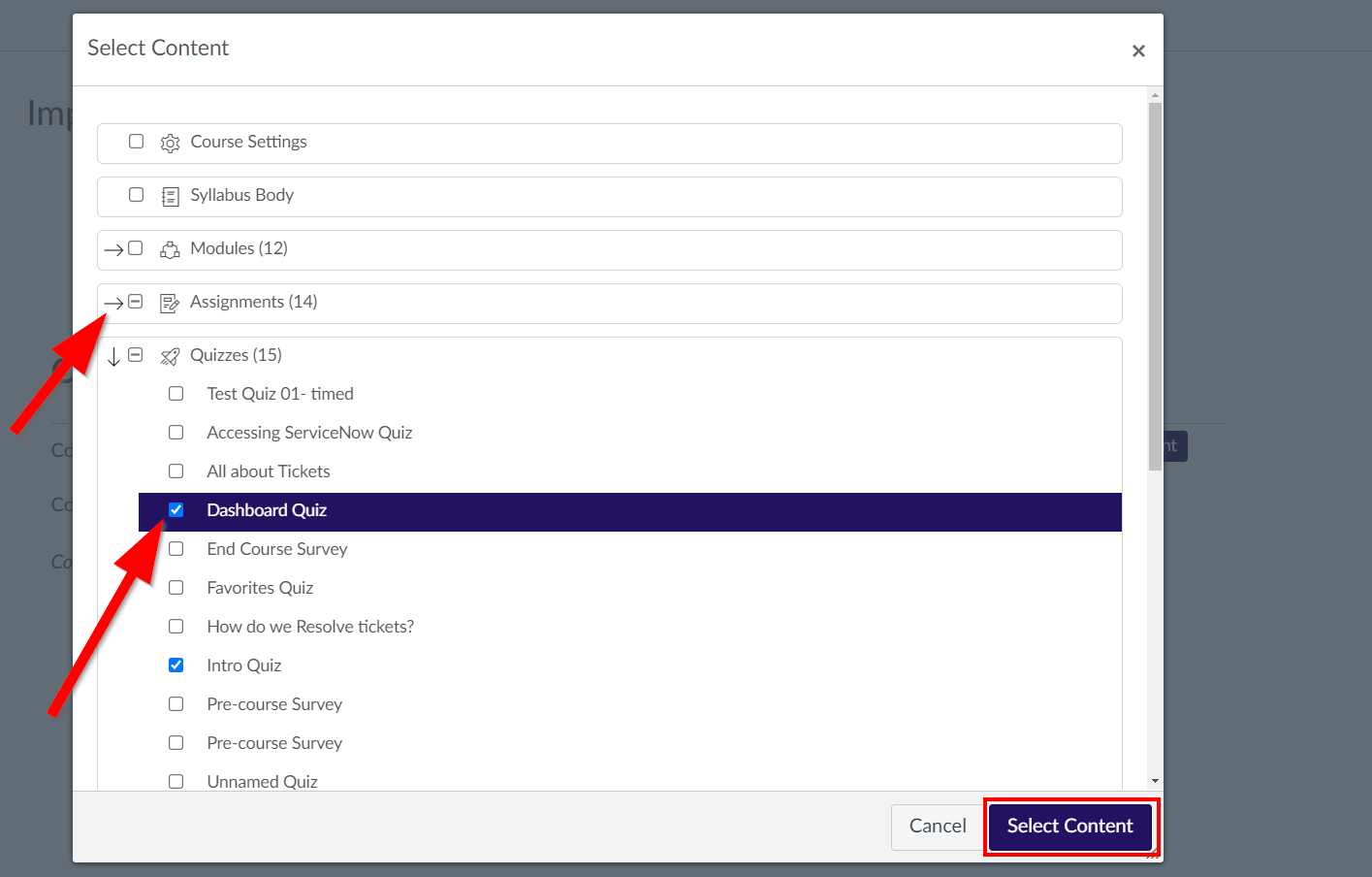Image resolution: width=1372 pixels, height=877 pixels.
Task: Expand the Assignments section arrow
Action: [x=113, y=304]
